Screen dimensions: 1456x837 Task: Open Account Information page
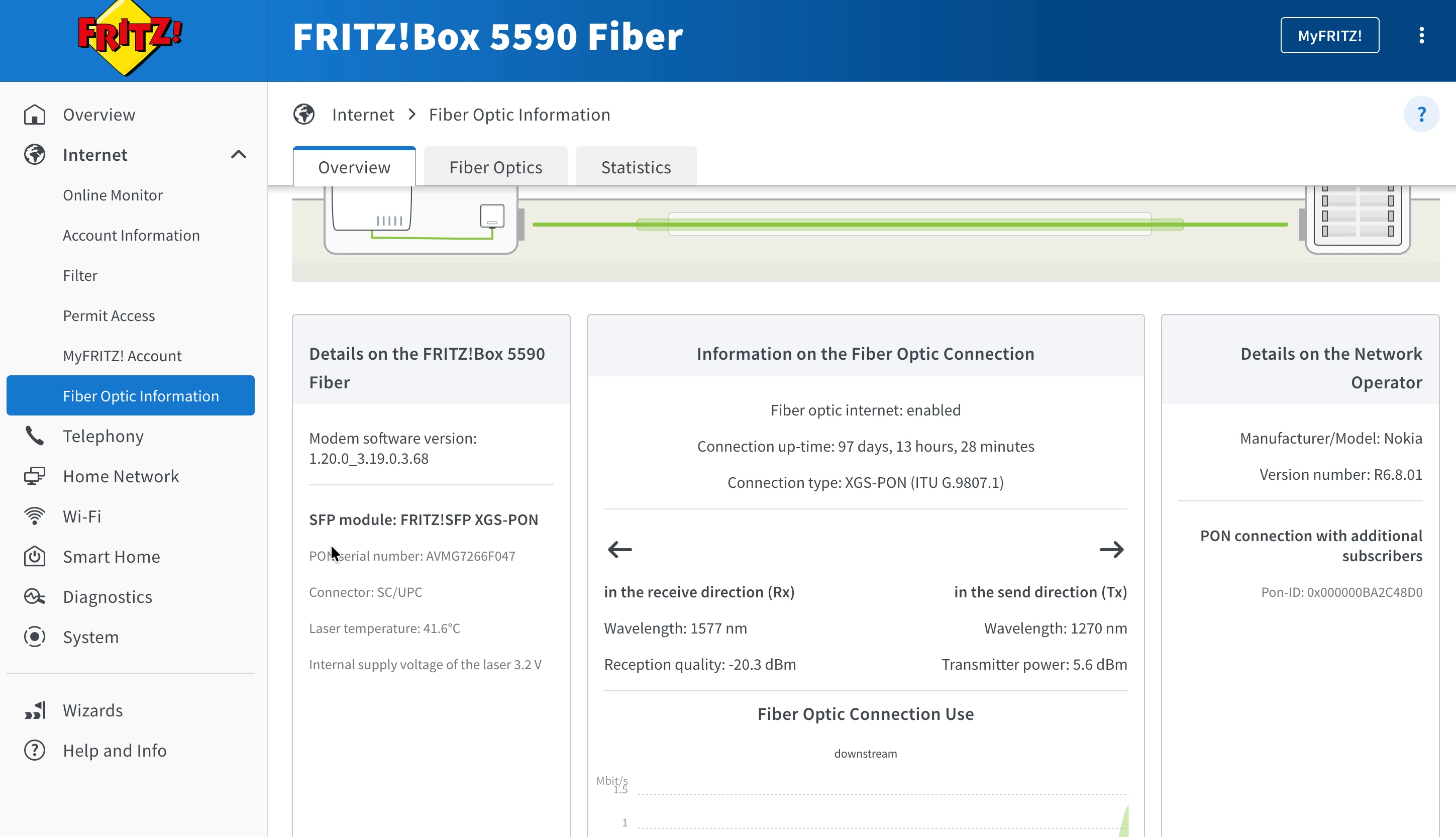131,235
